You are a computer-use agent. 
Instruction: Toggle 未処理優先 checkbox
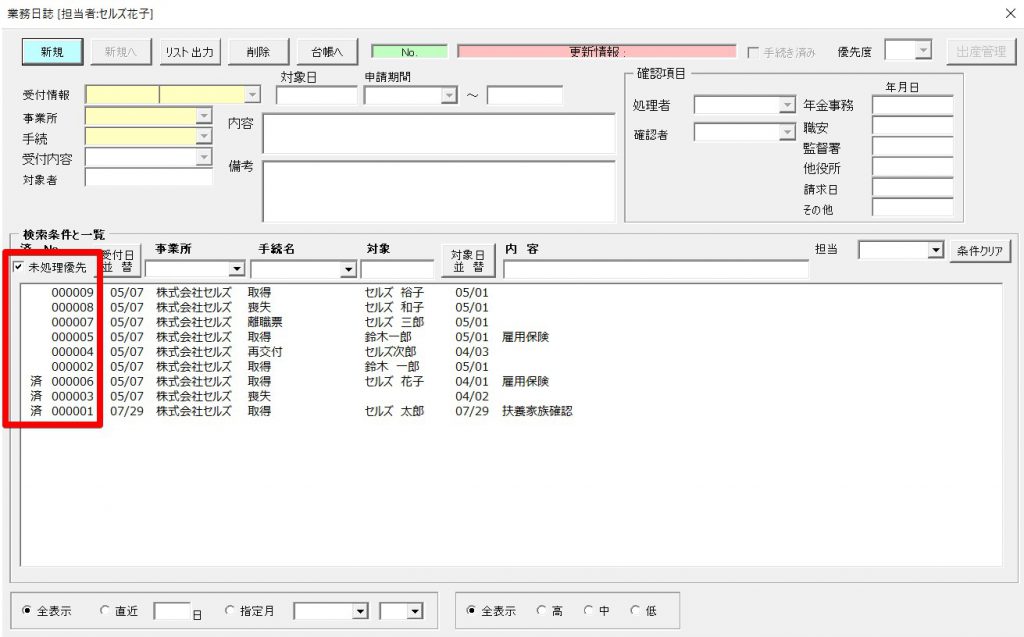pos(18,267)
